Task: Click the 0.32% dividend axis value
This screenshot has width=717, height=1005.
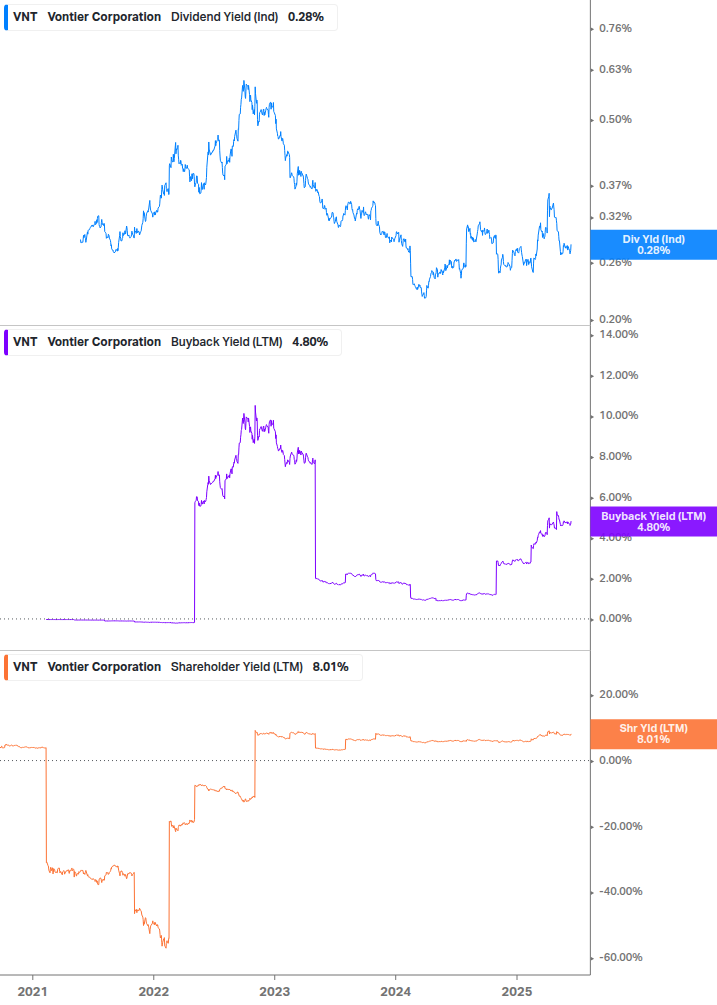Action: (615, 217)
